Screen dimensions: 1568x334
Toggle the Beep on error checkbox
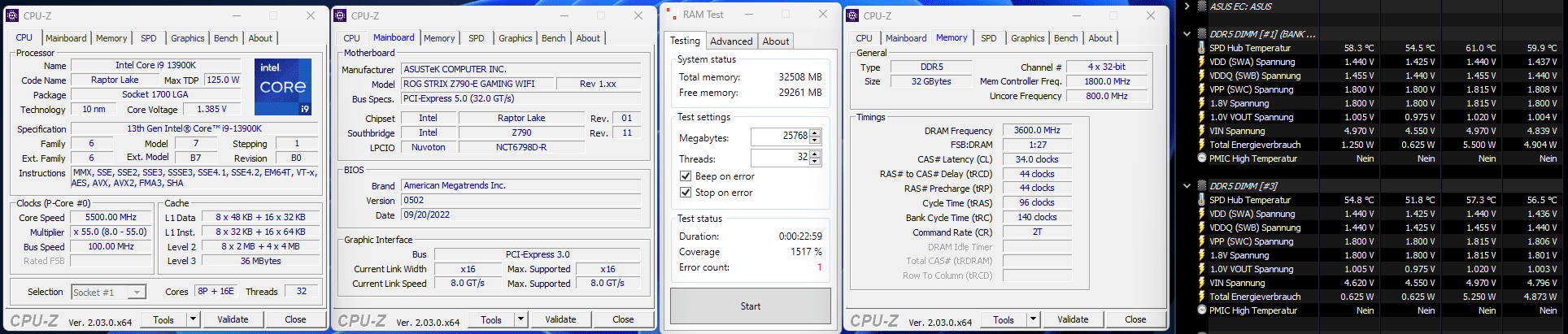click(x=686, y=176)
